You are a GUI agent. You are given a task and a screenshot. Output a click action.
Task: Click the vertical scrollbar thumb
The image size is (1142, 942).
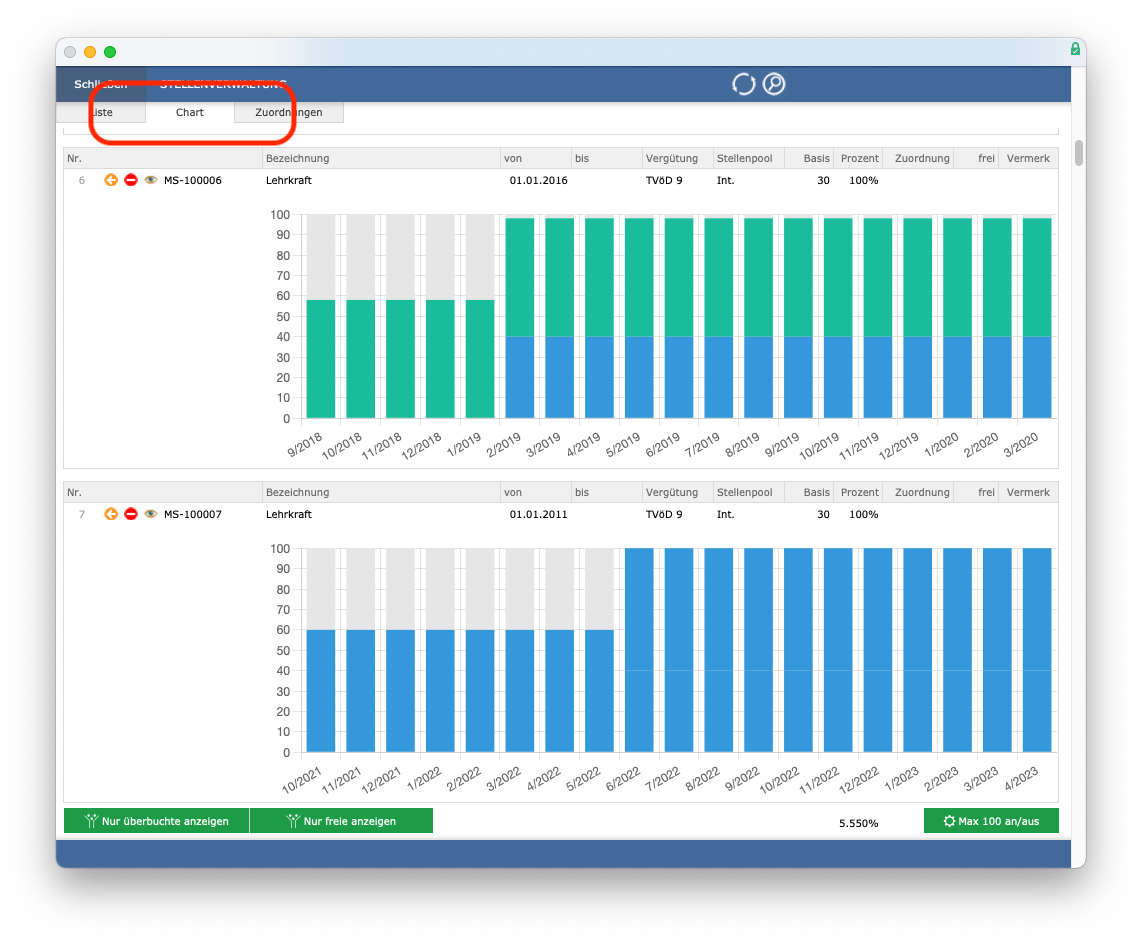pos(1079,152)
